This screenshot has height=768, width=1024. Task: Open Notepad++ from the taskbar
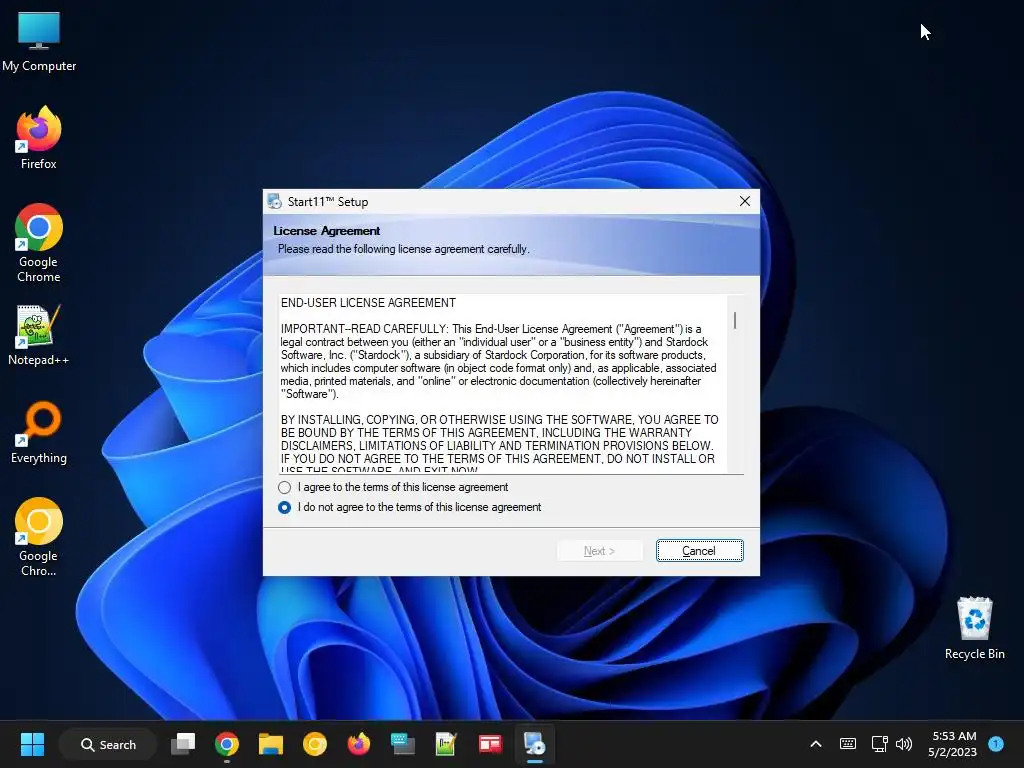tap(446, 744)
